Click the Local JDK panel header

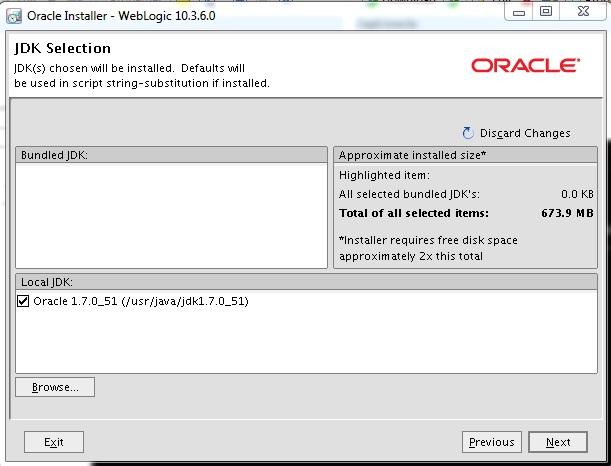pyautogui.click(x=306, y=283)
